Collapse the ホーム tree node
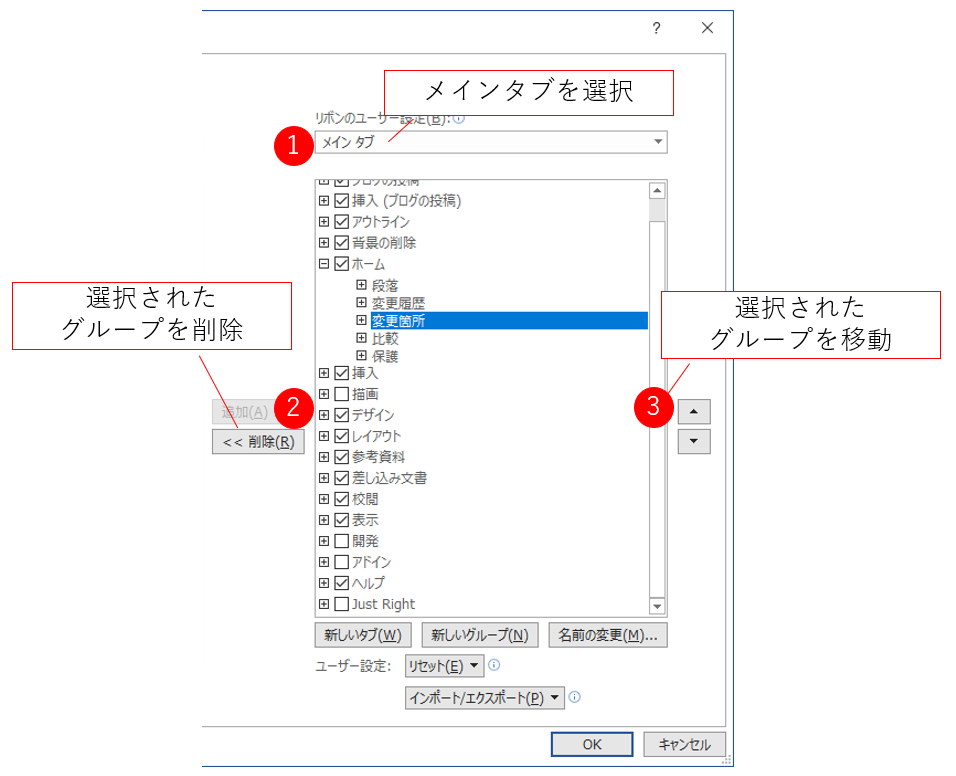Image resolution: width=956 pixels, height=776 pixels. pyautogui.click(x=324, y=264)
